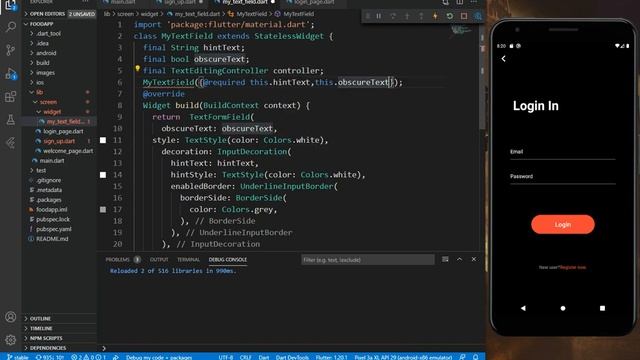Tap the Android back navigation button
The width and height of the screenshot is (640, 360).
523,308
